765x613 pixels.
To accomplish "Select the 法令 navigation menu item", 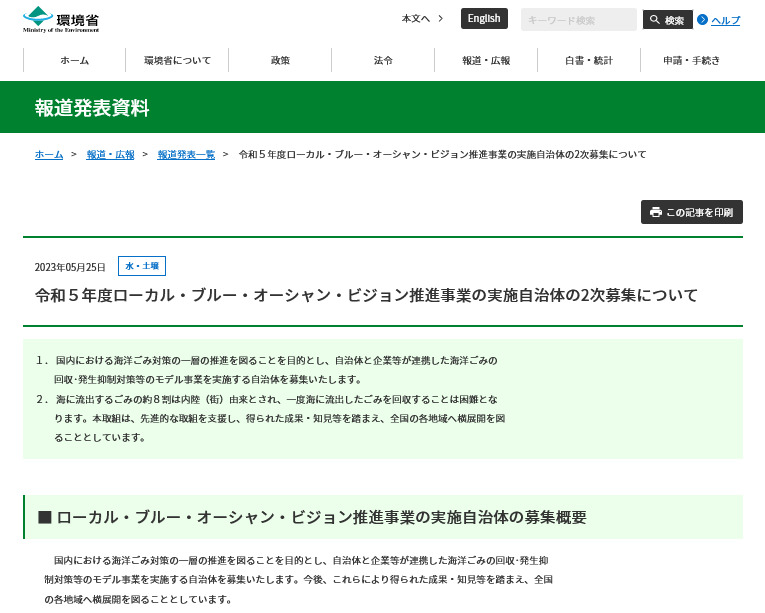I will (383, 61).
